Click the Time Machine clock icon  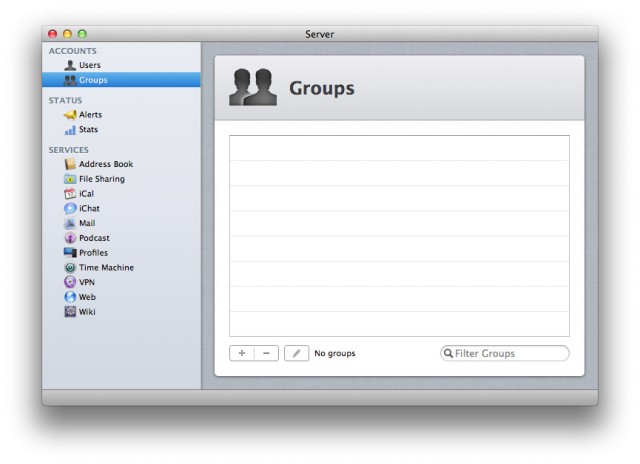coord(70,267)
